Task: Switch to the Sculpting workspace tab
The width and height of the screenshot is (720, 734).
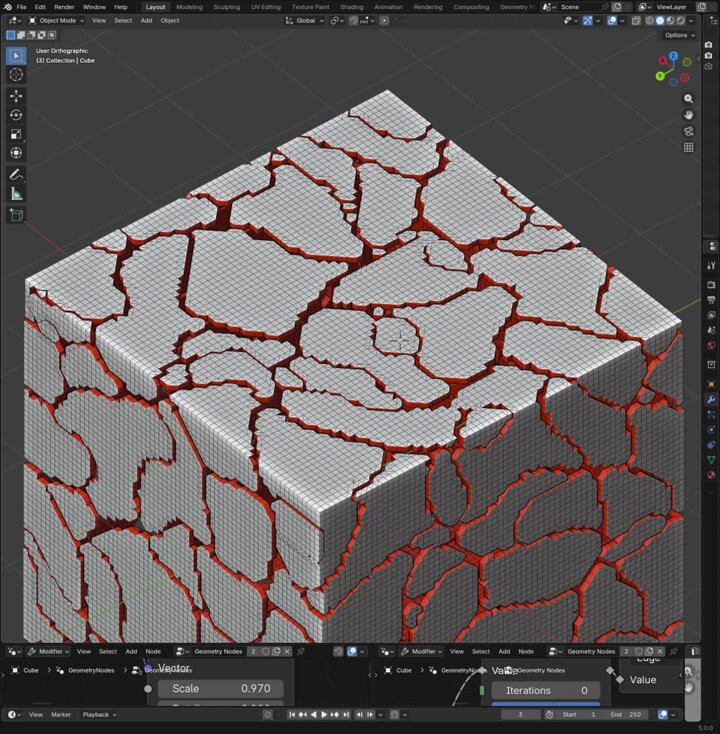Action: click(x=227, y=7)
